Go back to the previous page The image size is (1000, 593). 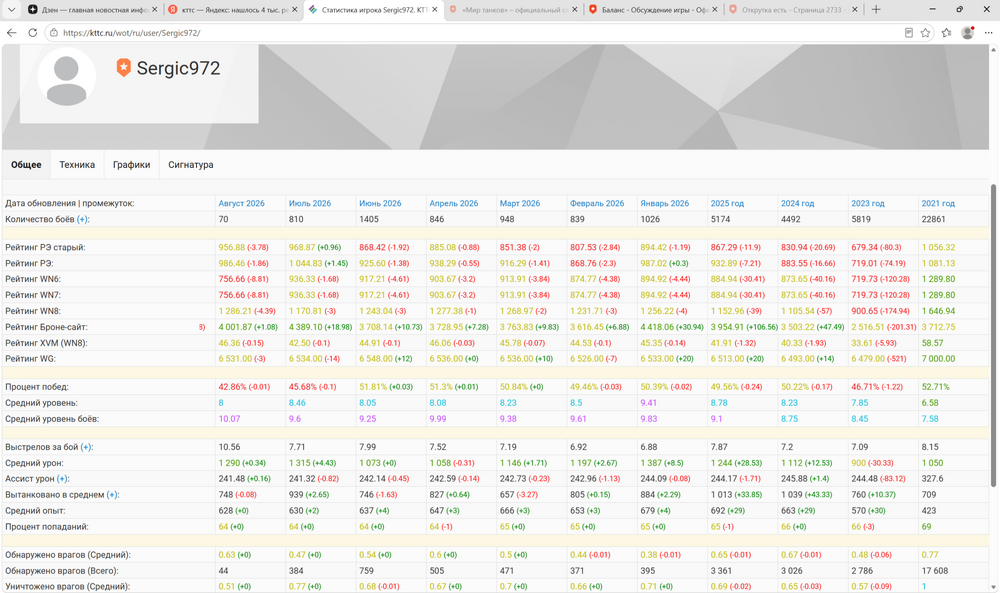click(x=11, y=33)
